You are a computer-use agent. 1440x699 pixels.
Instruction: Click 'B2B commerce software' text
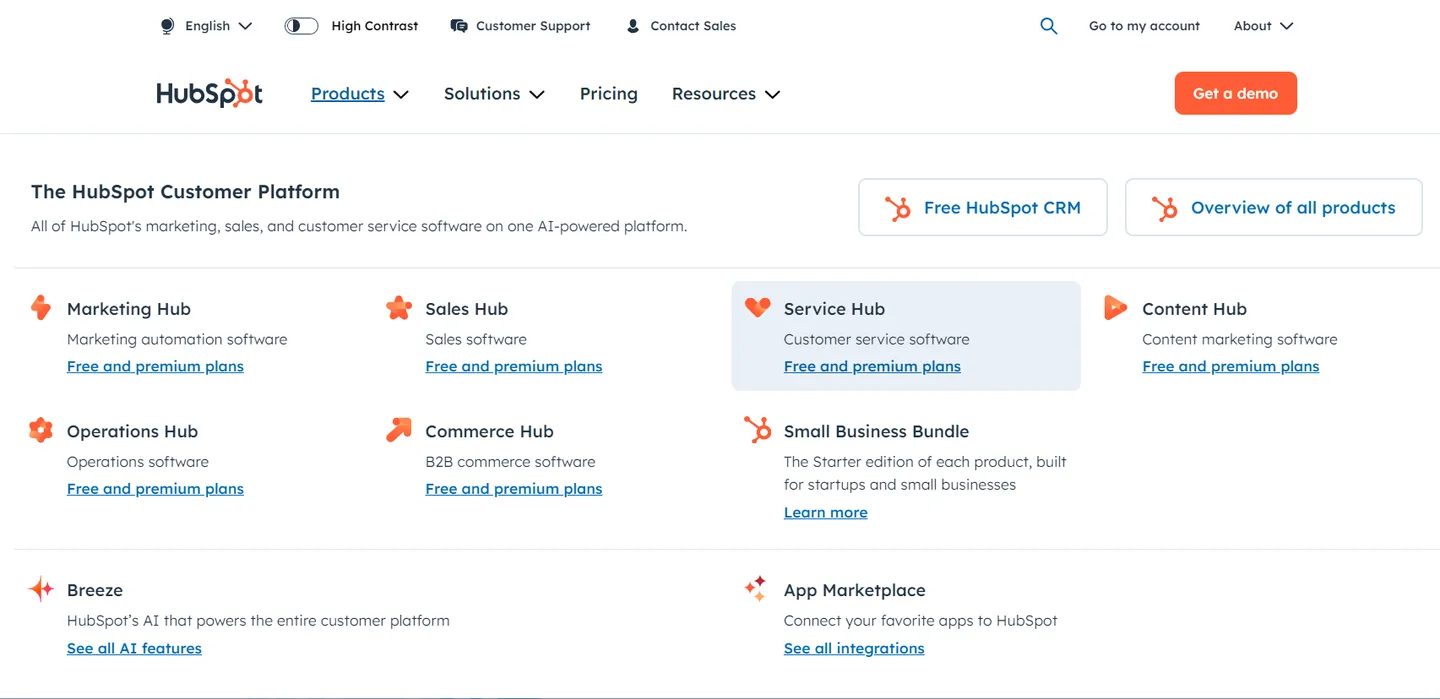point(510,461)
